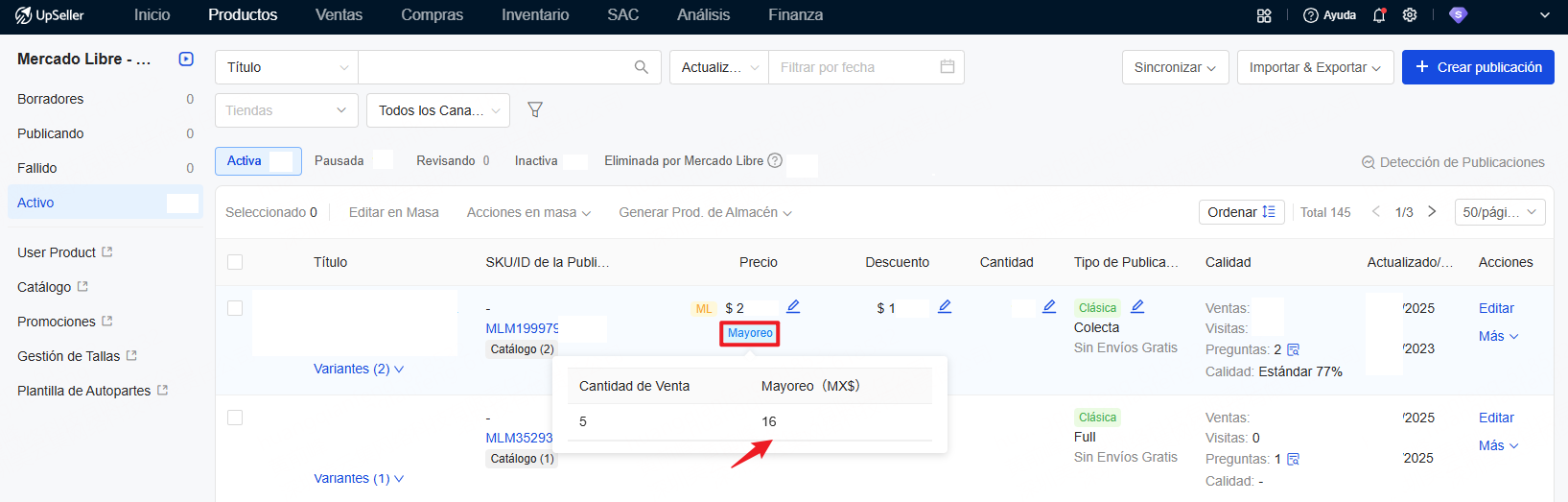Open calendar icon in date filter
Image resolution: width=1568 pixels, height=502 pixels.
click(x=948, y=67)
